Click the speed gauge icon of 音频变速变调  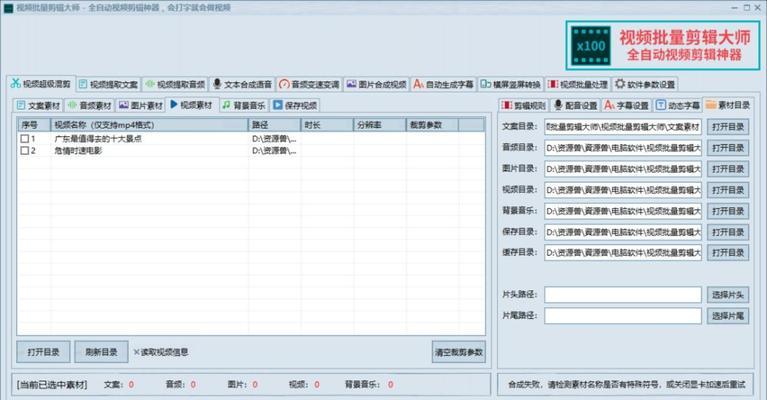click(x=284, y=84)
